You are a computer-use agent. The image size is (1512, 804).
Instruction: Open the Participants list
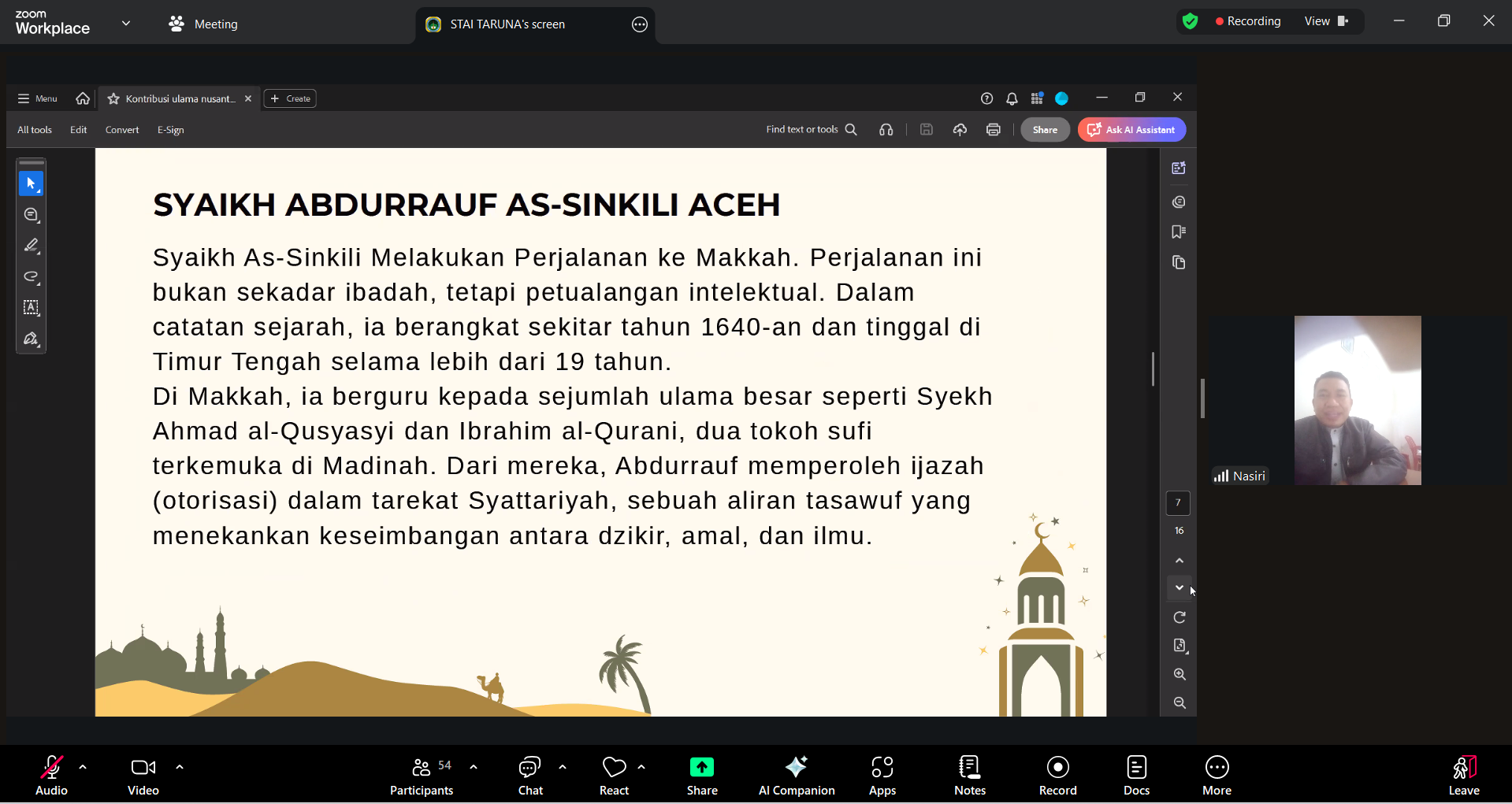click(x=422, y=775)
